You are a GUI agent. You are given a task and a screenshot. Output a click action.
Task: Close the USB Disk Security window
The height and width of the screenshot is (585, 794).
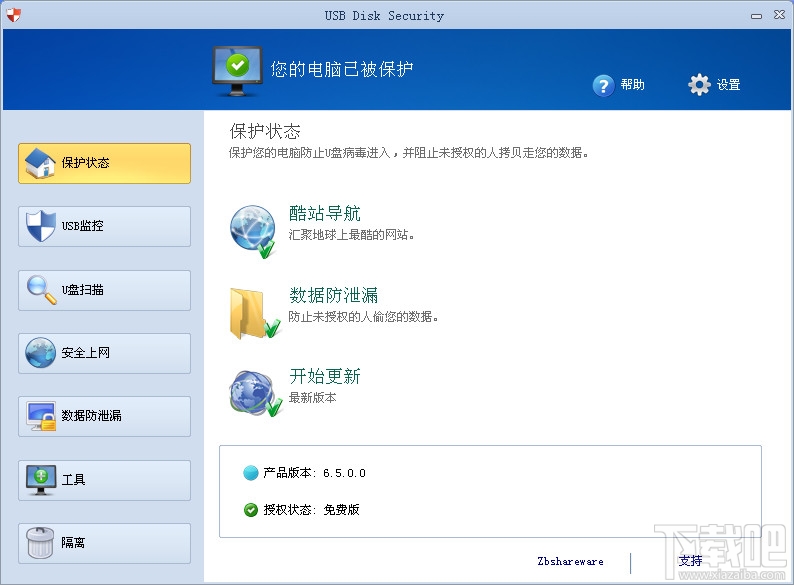pos(779,15)
